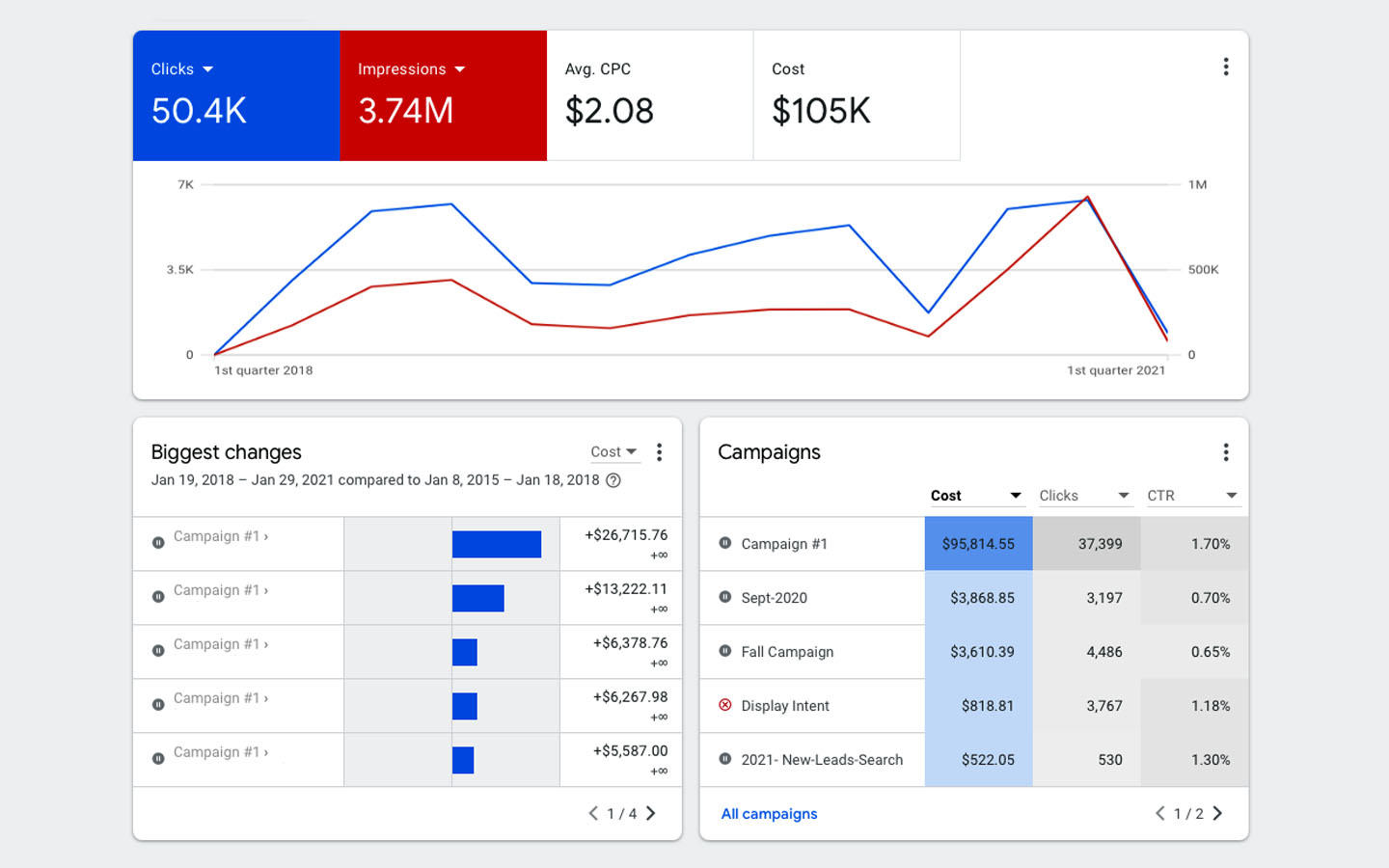This screenshot has height=868, width=1389.
Task: Click removed status icon beside Display Intent
Action: 725,705
